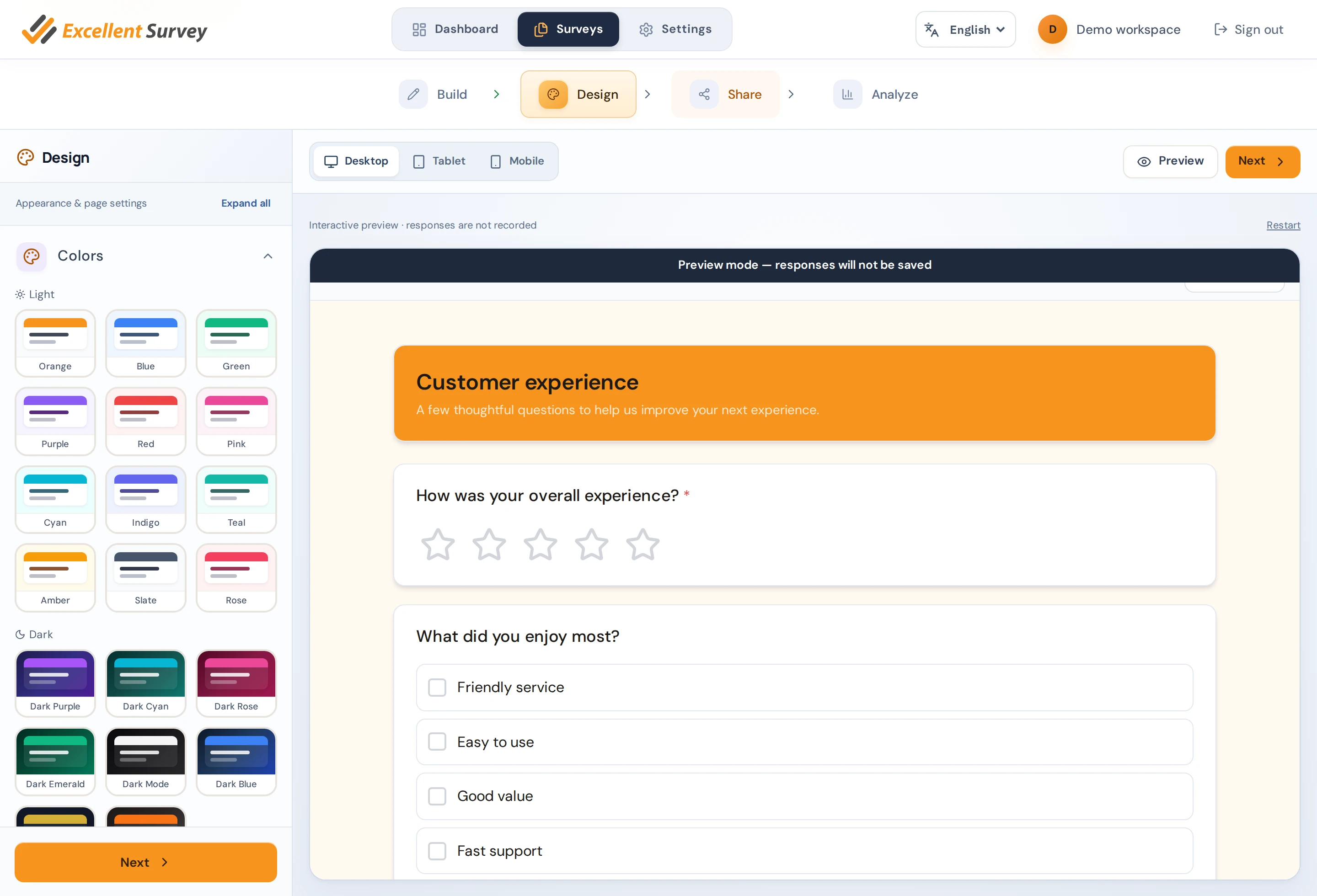The image size is (1317, 896).
Task: Select the Dark Emerald color theme
Action: click(x=55, y=761)
